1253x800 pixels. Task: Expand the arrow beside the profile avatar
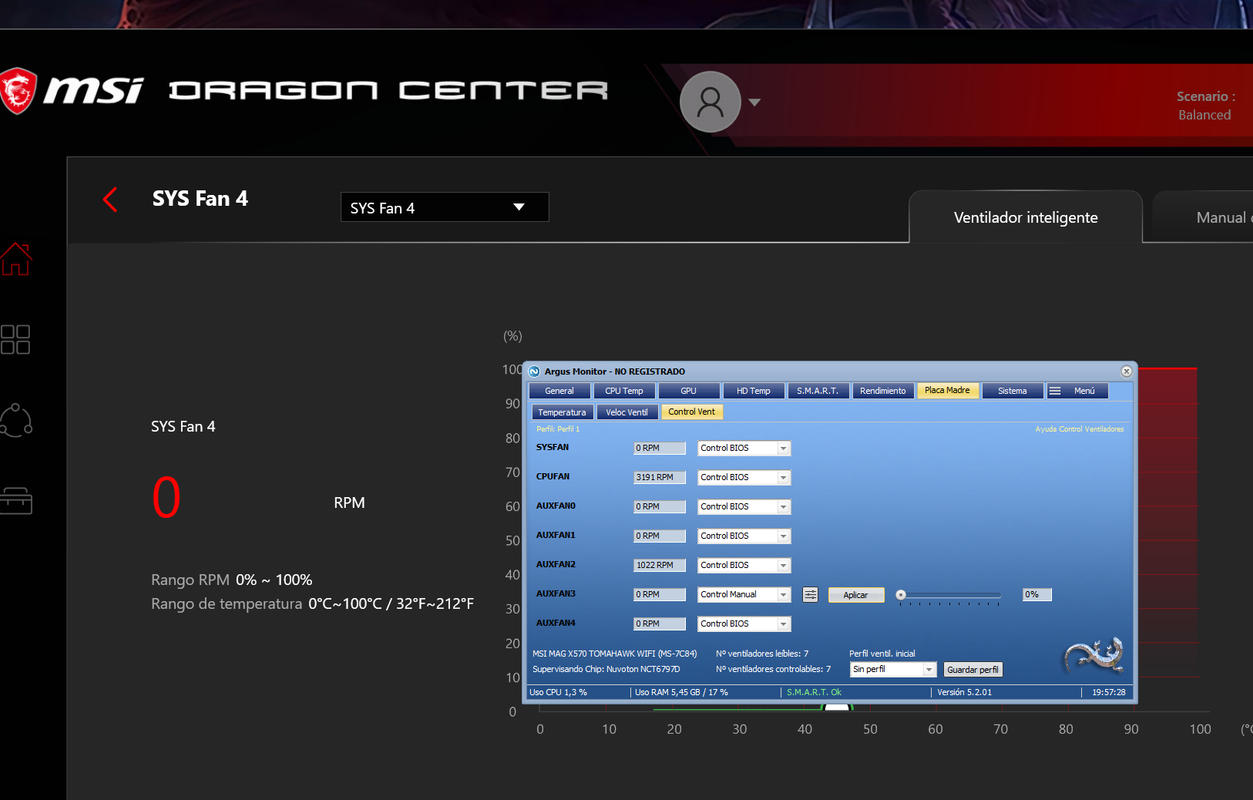[754, 102]
